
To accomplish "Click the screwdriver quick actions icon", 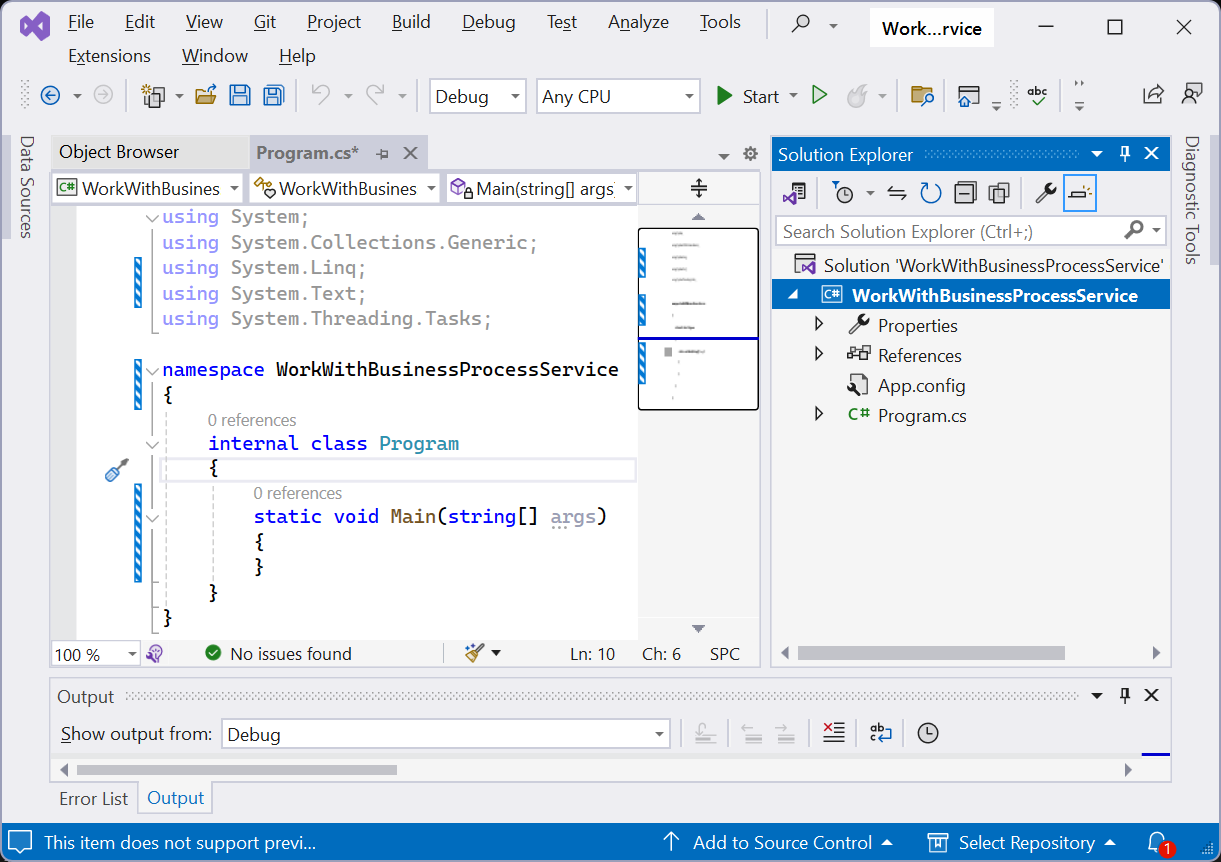I will click(117, 469).
